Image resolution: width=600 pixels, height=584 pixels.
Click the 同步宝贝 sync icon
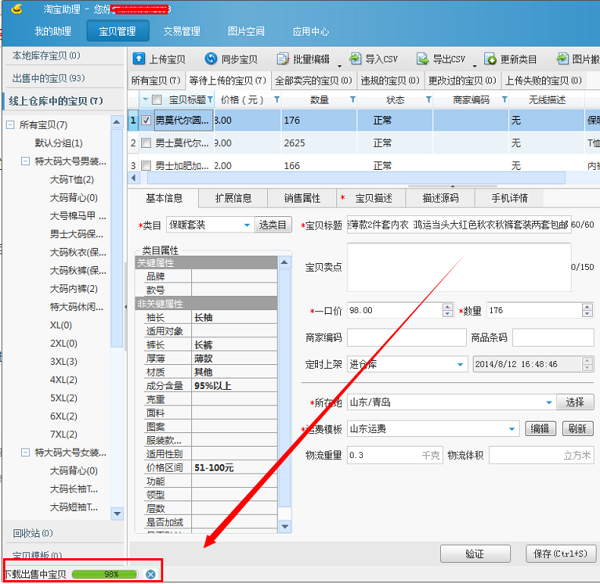click(x=211, y=59)
